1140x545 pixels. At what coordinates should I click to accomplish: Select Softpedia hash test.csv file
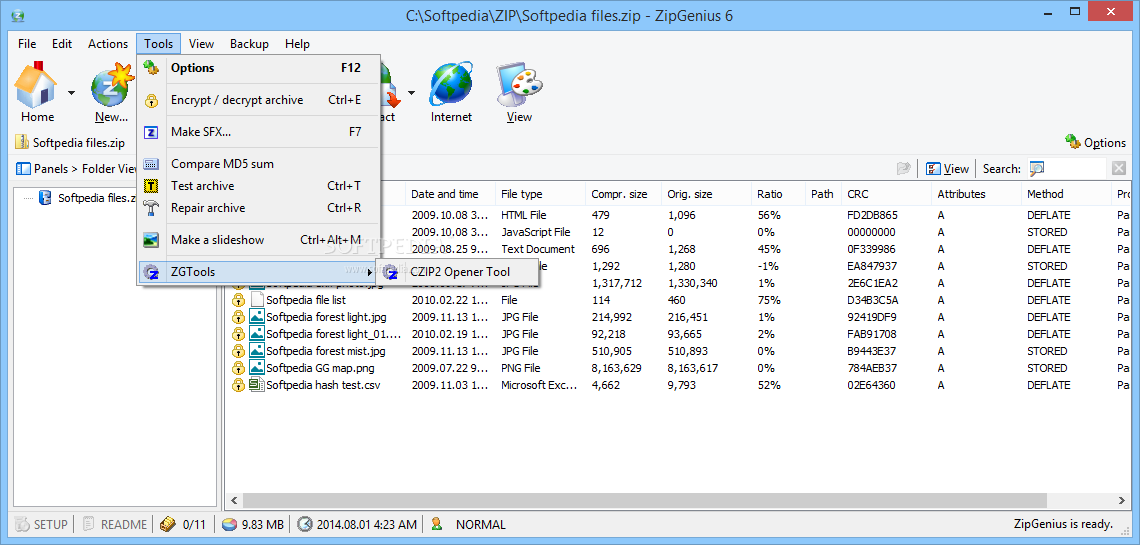point(323,385)
